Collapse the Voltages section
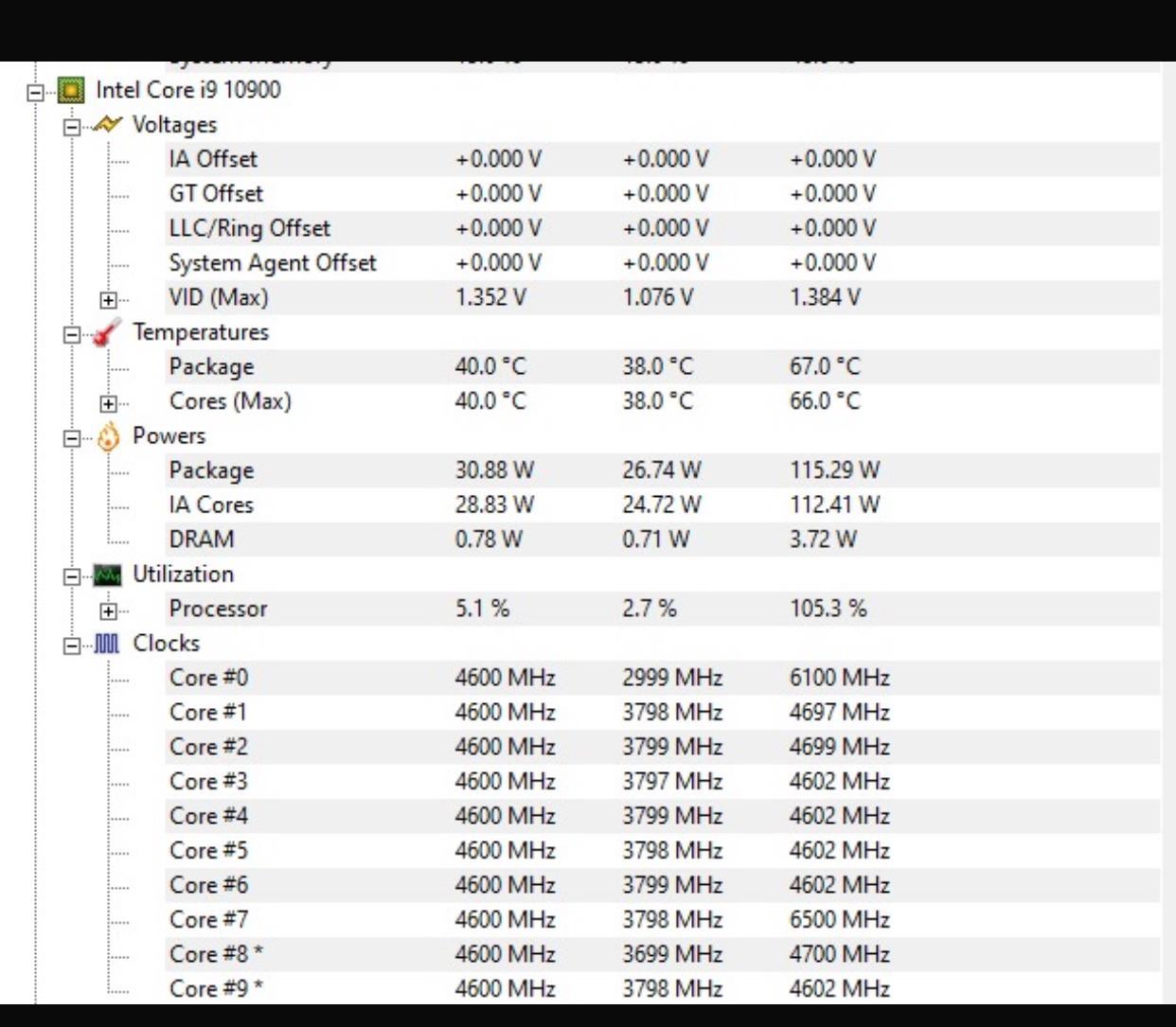The image size is (1176, 1027). (x=72, y=127)
